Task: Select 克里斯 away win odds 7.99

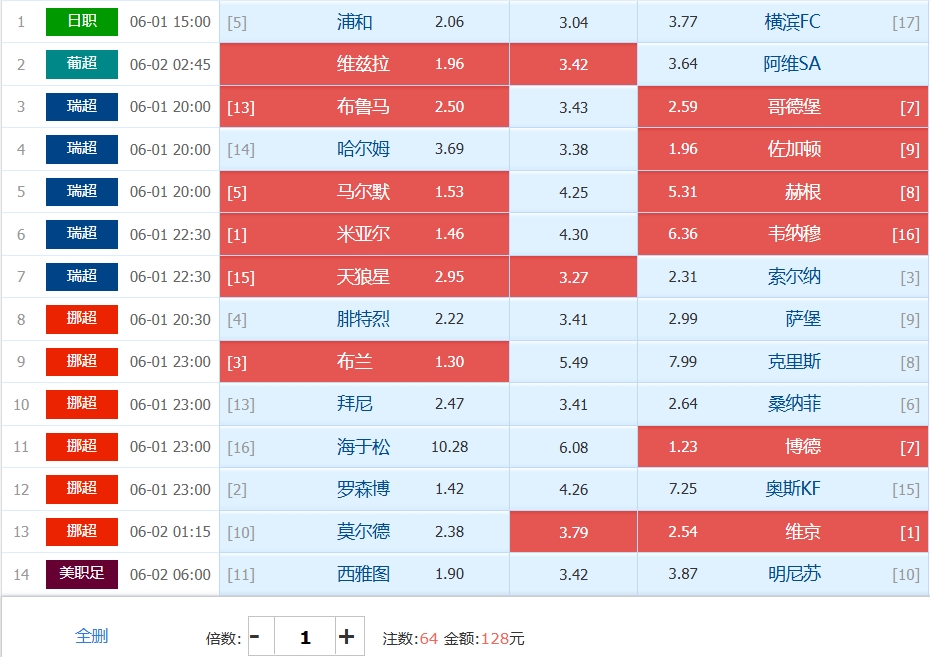Action: click(783, 362)
